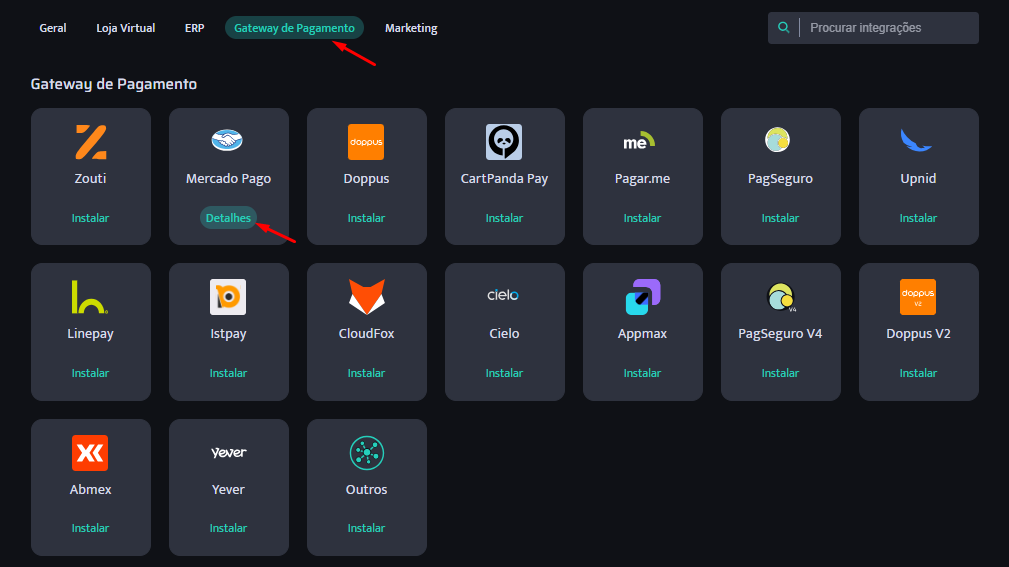Select the ERP tab
1009x567 pixels.
click(194, 28)
